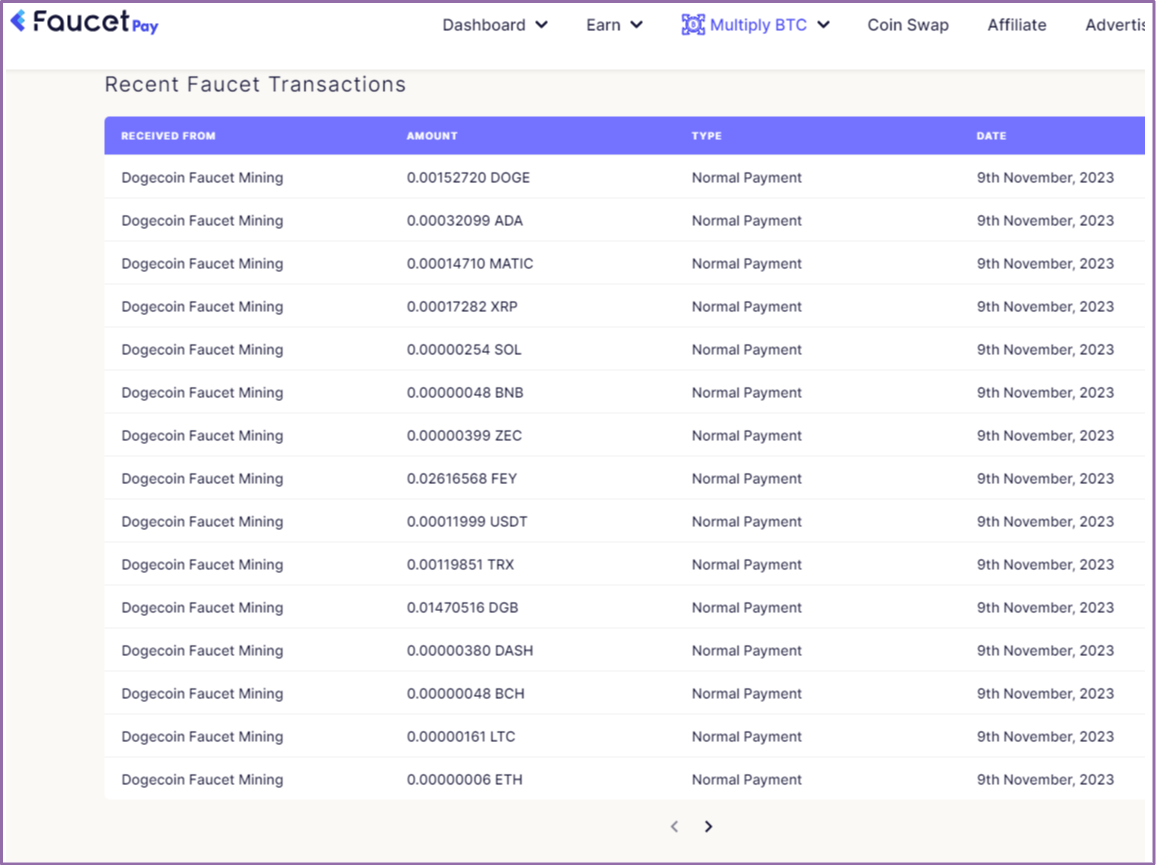Click Dogecoin Faucet Mining in FEY row
The width and height of the screenshot is (1156, 865).
coord(202,479)
